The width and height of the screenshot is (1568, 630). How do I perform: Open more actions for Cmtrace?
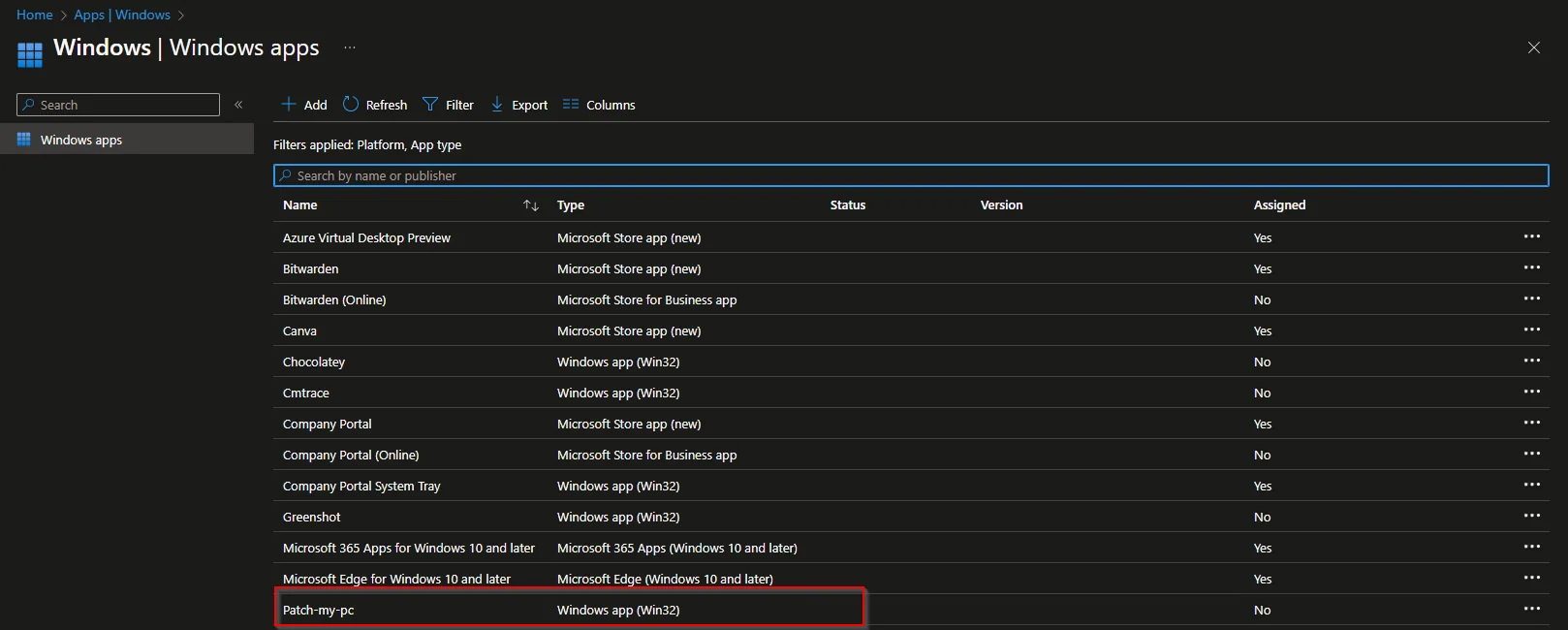pos(1531,392)
